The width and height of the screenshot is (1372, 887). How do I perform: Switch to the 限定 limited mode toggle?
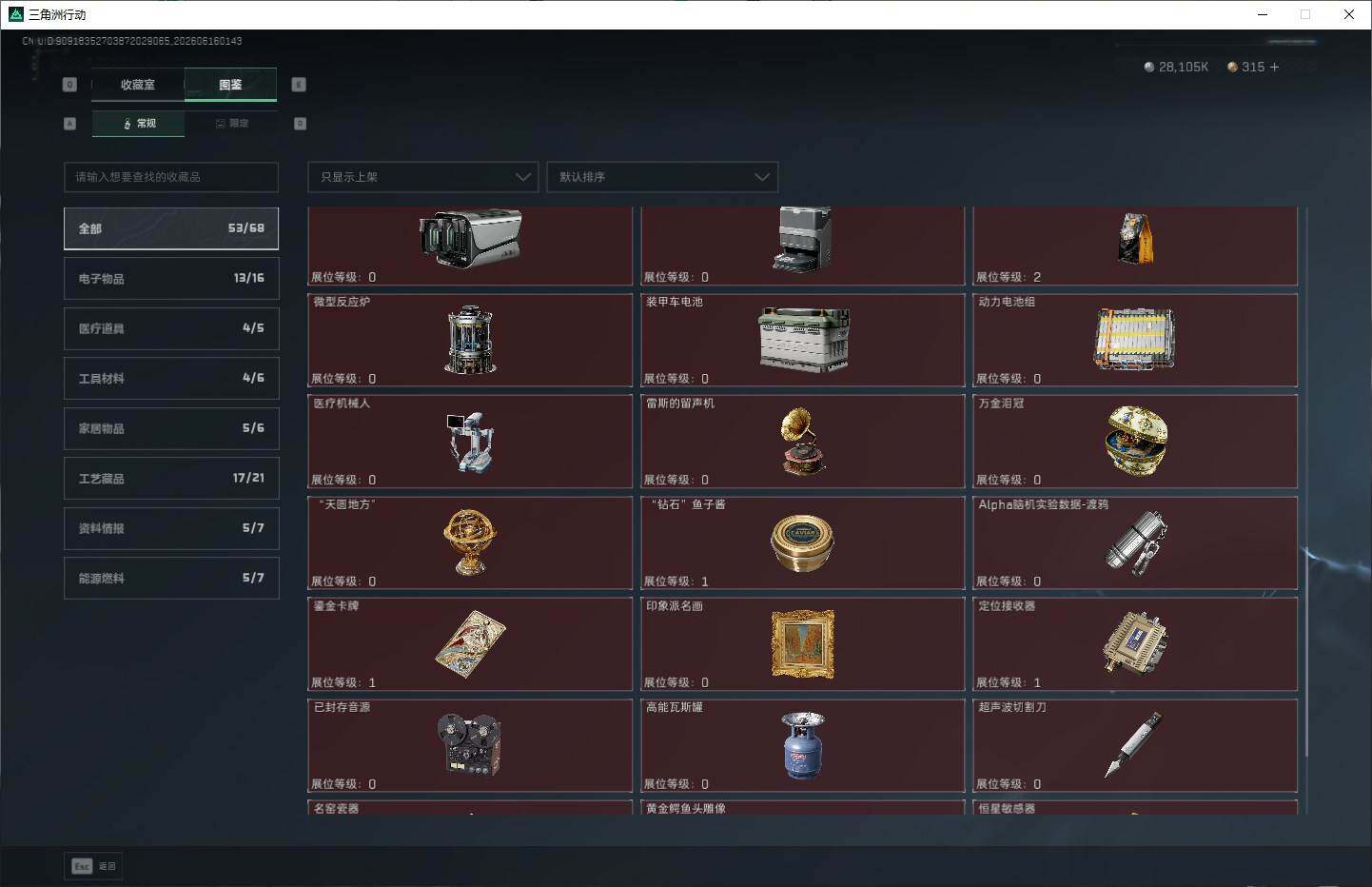click(231, 124)
